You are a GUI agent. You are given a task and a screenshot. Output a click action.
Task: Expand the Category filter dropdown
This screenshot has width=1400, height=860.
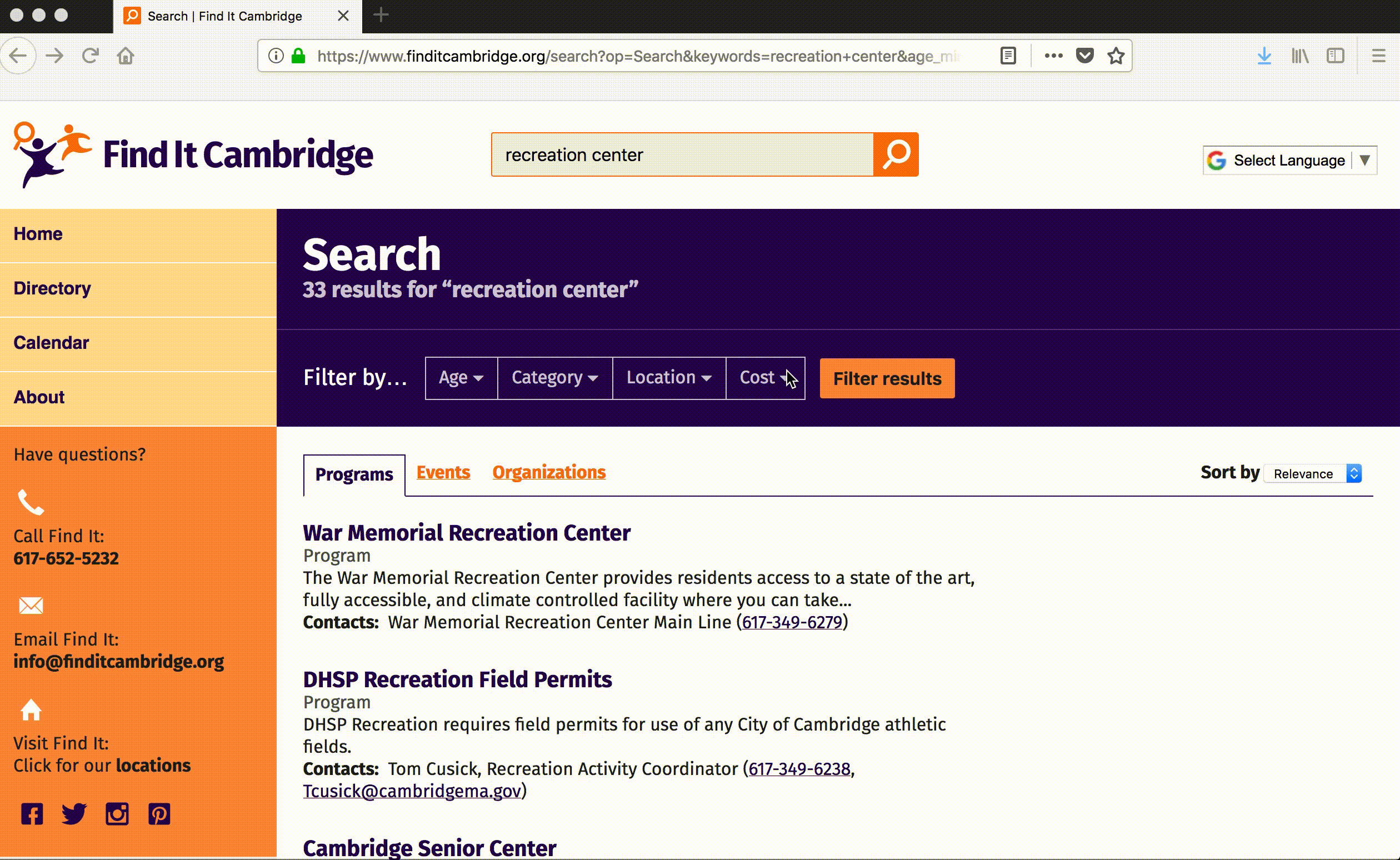pos(555,378)
